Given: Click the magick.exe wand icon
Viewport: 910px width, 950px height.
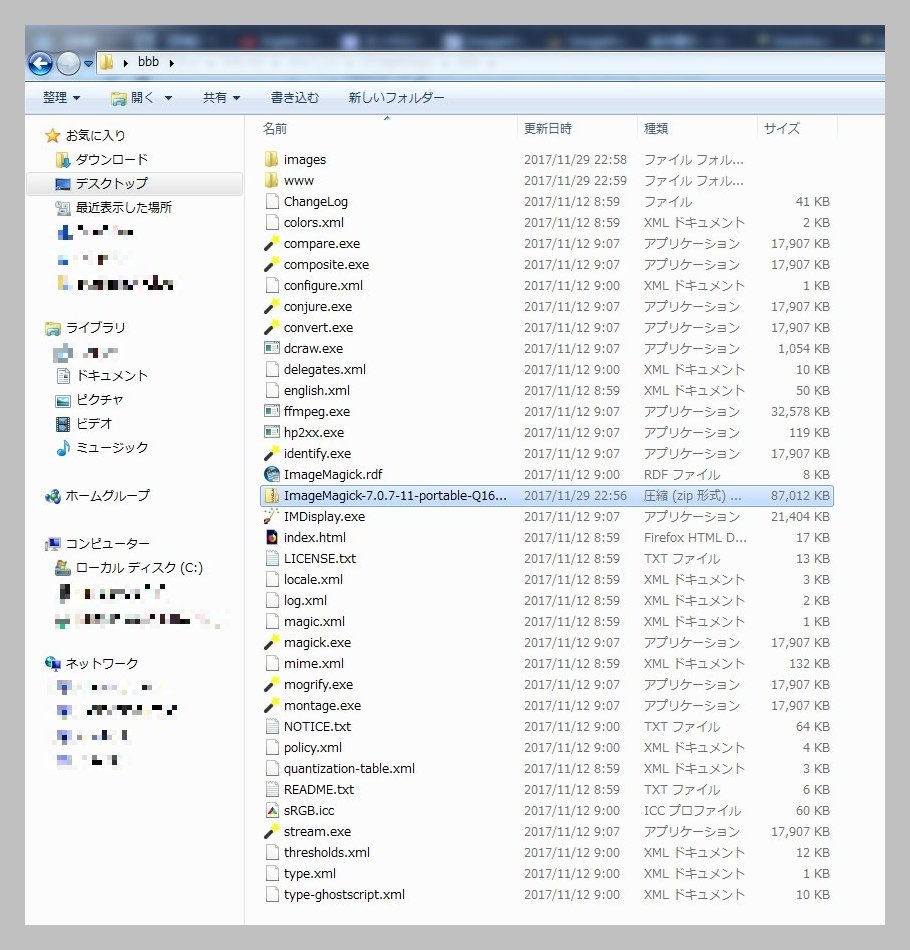Looking at the screenshot, I should click(271, 643).
